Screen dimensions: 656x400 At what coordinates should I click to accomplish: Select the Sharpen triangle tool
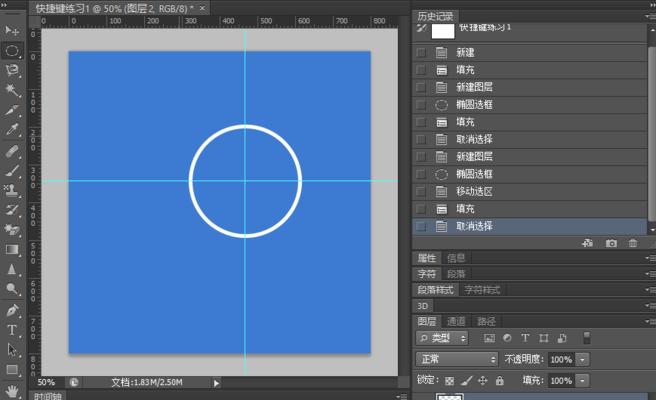(12, 269)
